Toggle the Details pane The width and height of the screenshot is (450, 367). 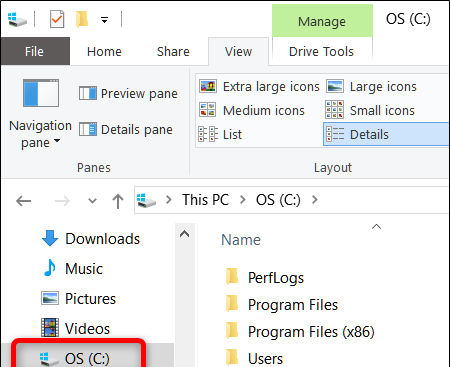[x=126, y=130]
